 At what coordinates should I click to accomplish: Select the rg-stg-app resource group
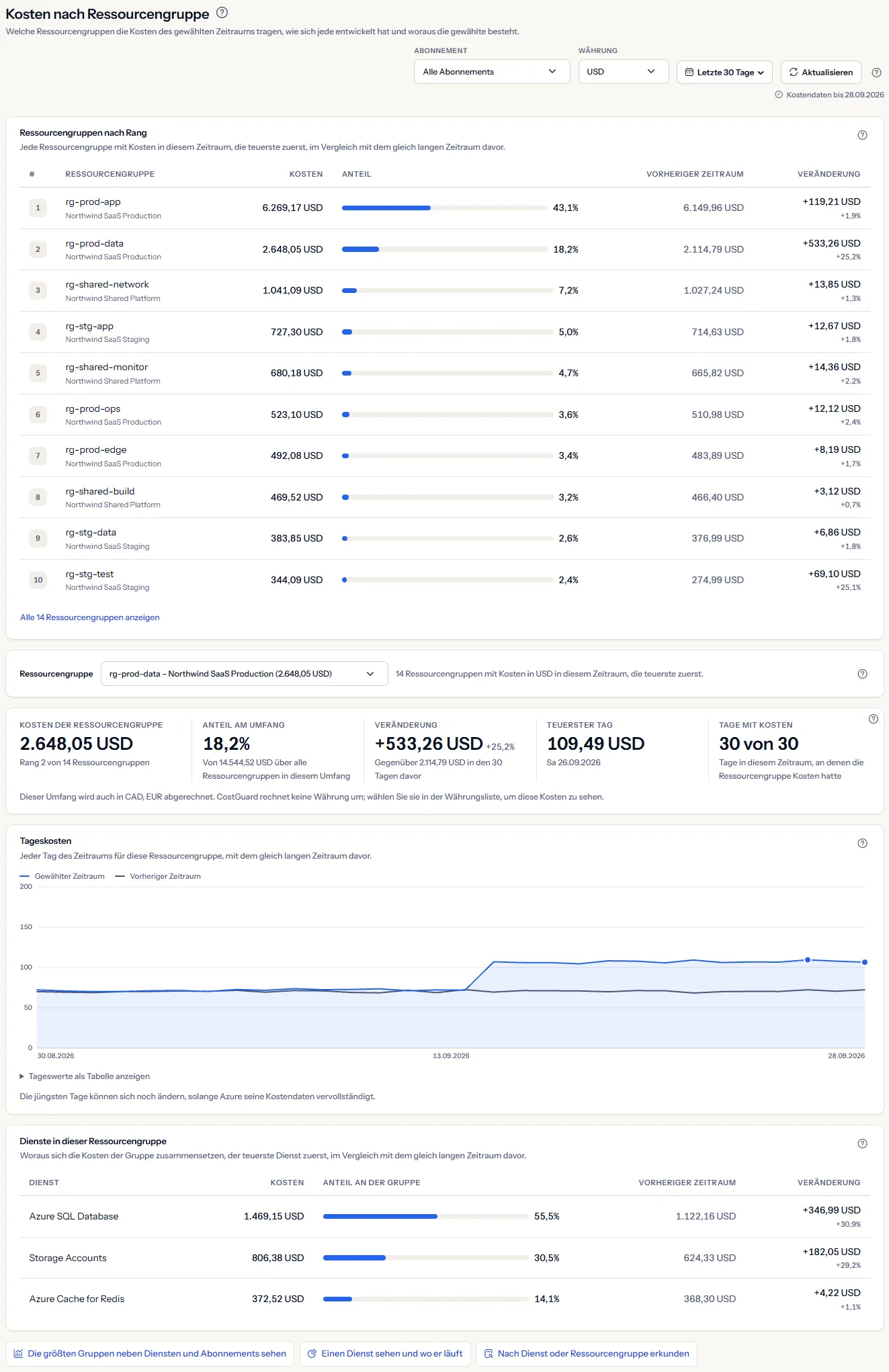point(89,326)
